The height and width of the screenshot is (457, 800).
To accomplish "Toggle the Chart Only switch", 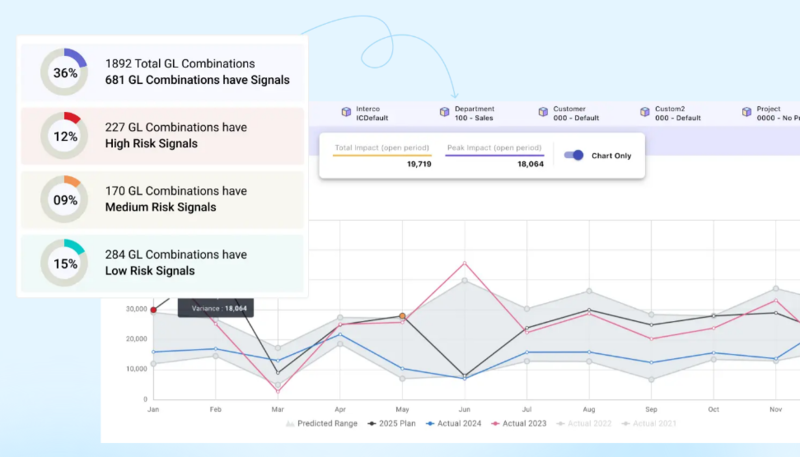I will [574, 155].
